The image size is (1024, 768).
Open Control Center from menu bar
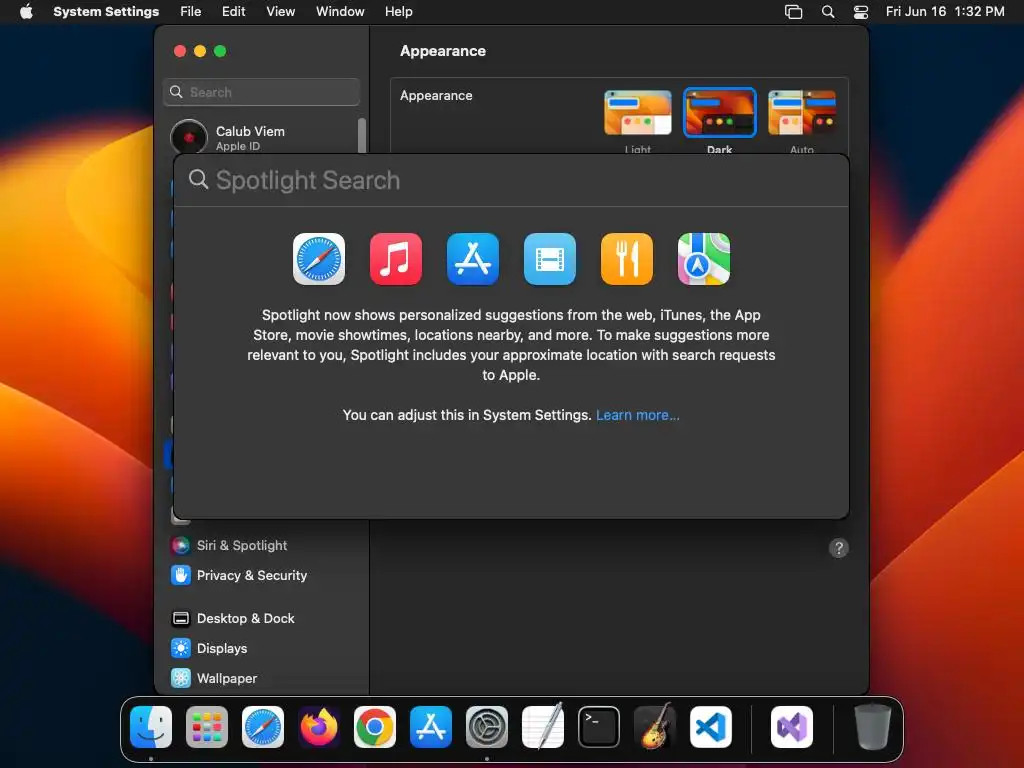(x=861, y=12)
